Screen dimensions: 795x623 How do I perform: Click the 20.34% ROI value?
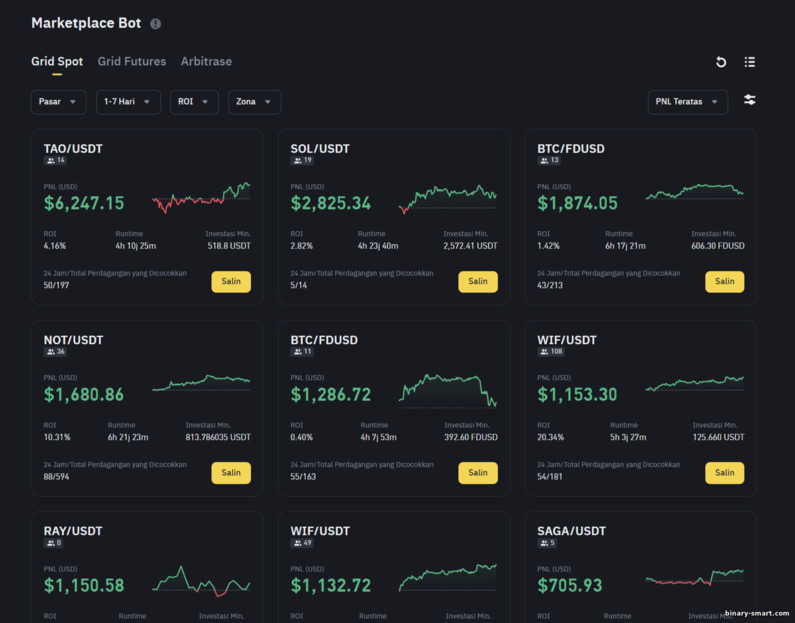[551, 437]
